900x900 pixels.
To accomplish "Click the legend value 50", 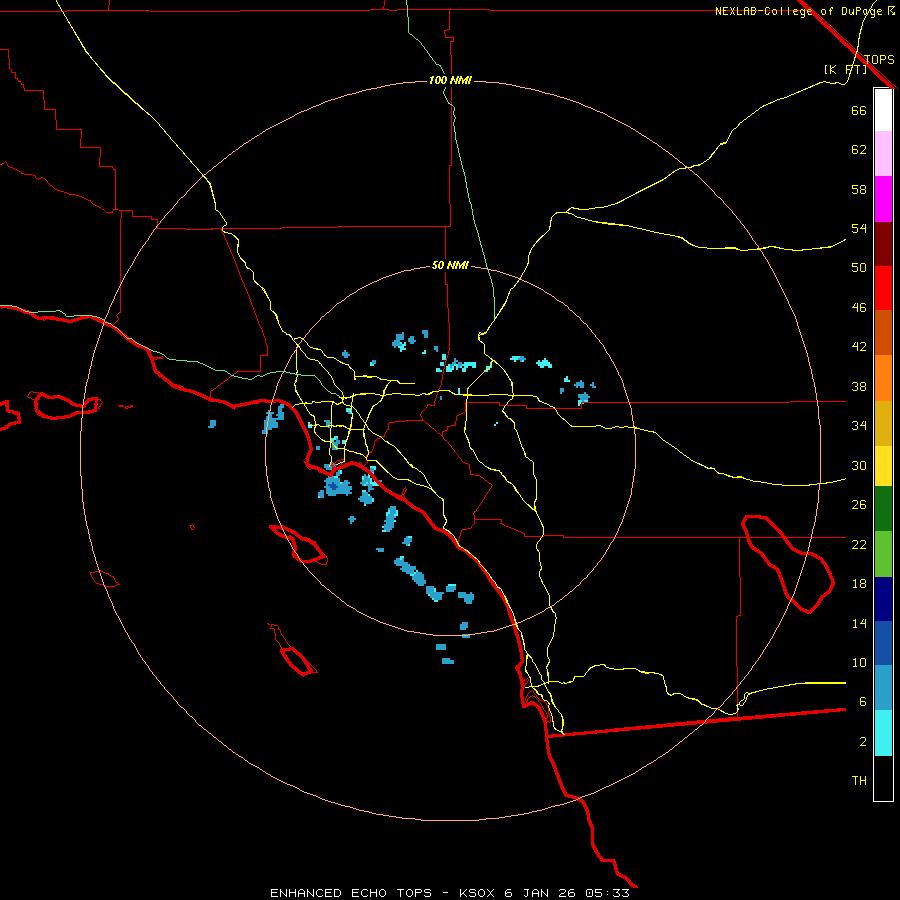I will click(x=859, y=267).
